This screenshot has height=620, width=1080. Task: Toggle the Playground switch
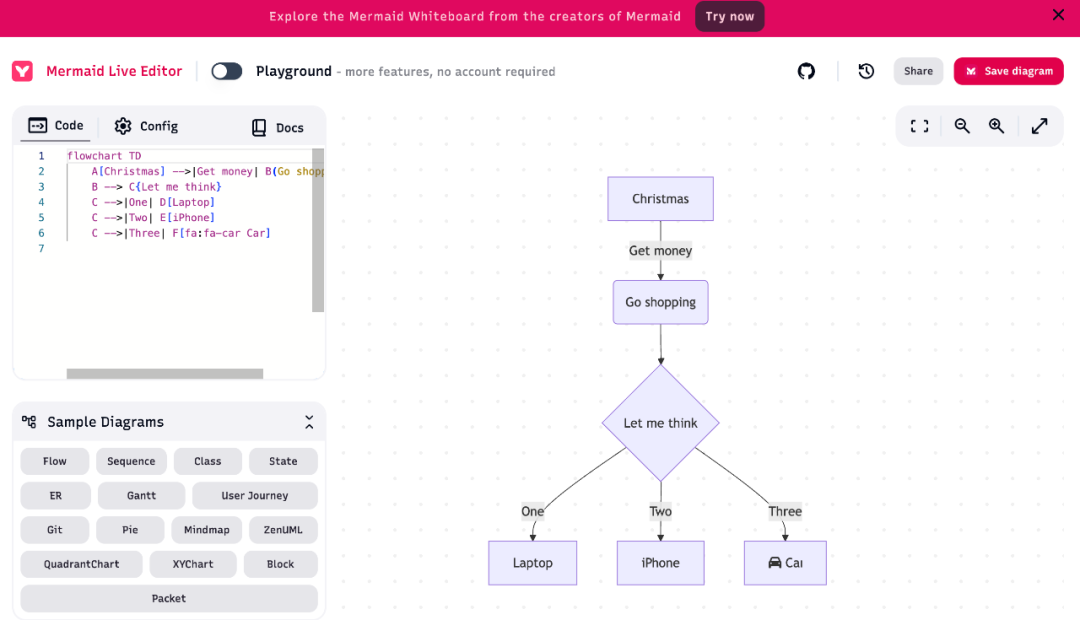coord(227,71)
